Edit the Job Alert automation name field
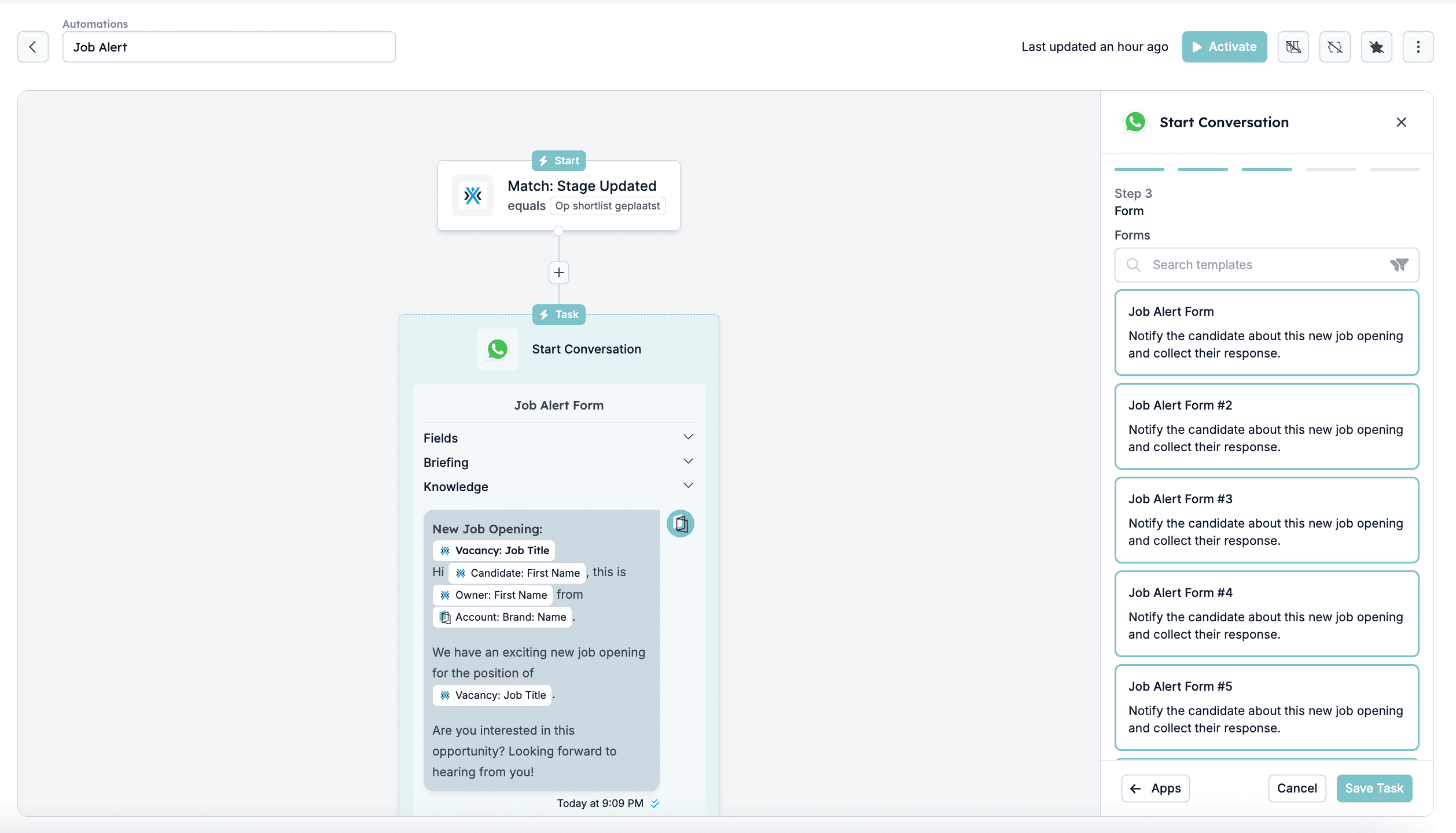This screenshot has width=1456, height=833. pyautogui.click(x=229, y=47)
